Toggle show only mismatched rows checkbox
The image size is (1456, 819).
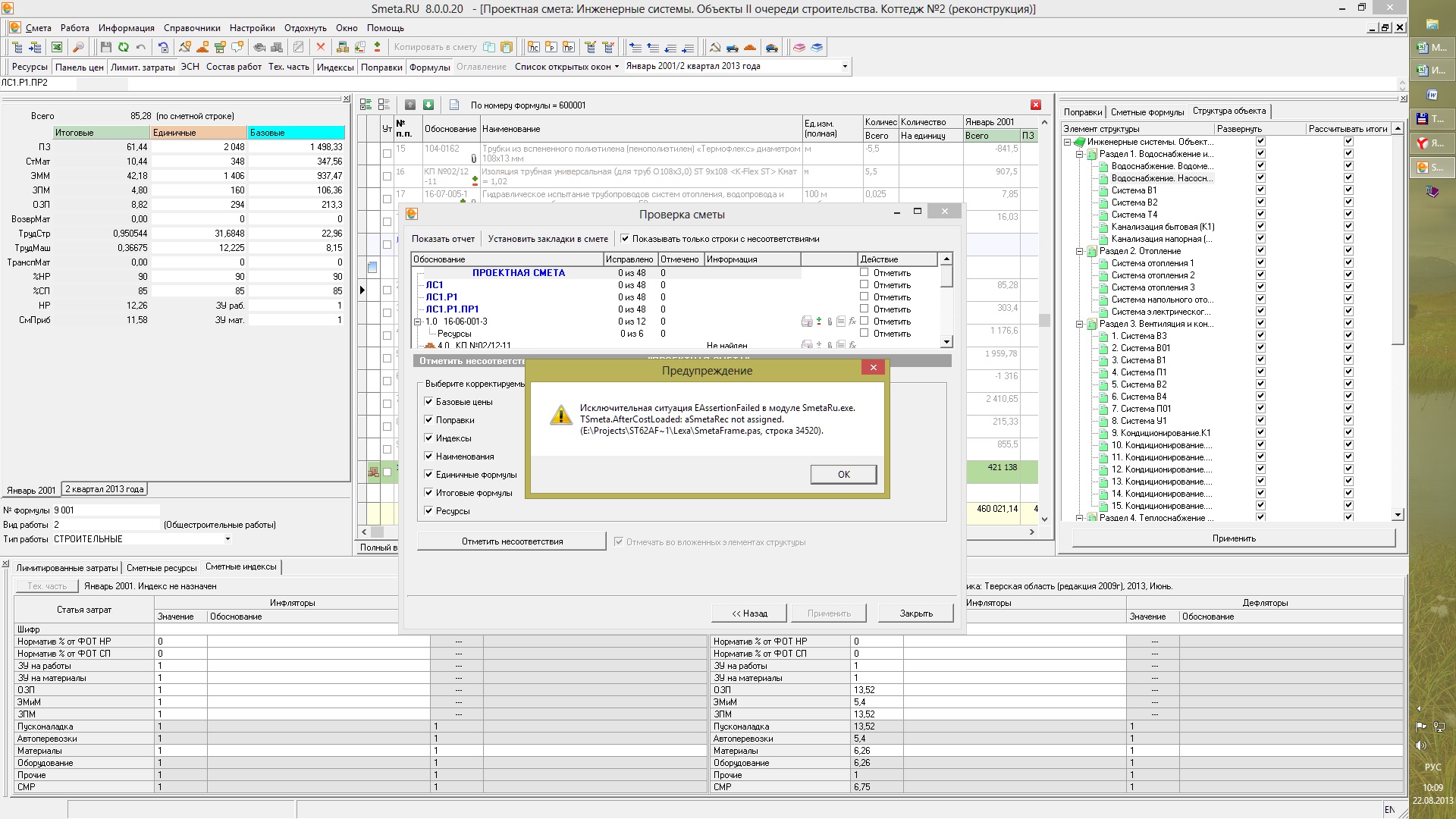point(625,239)
